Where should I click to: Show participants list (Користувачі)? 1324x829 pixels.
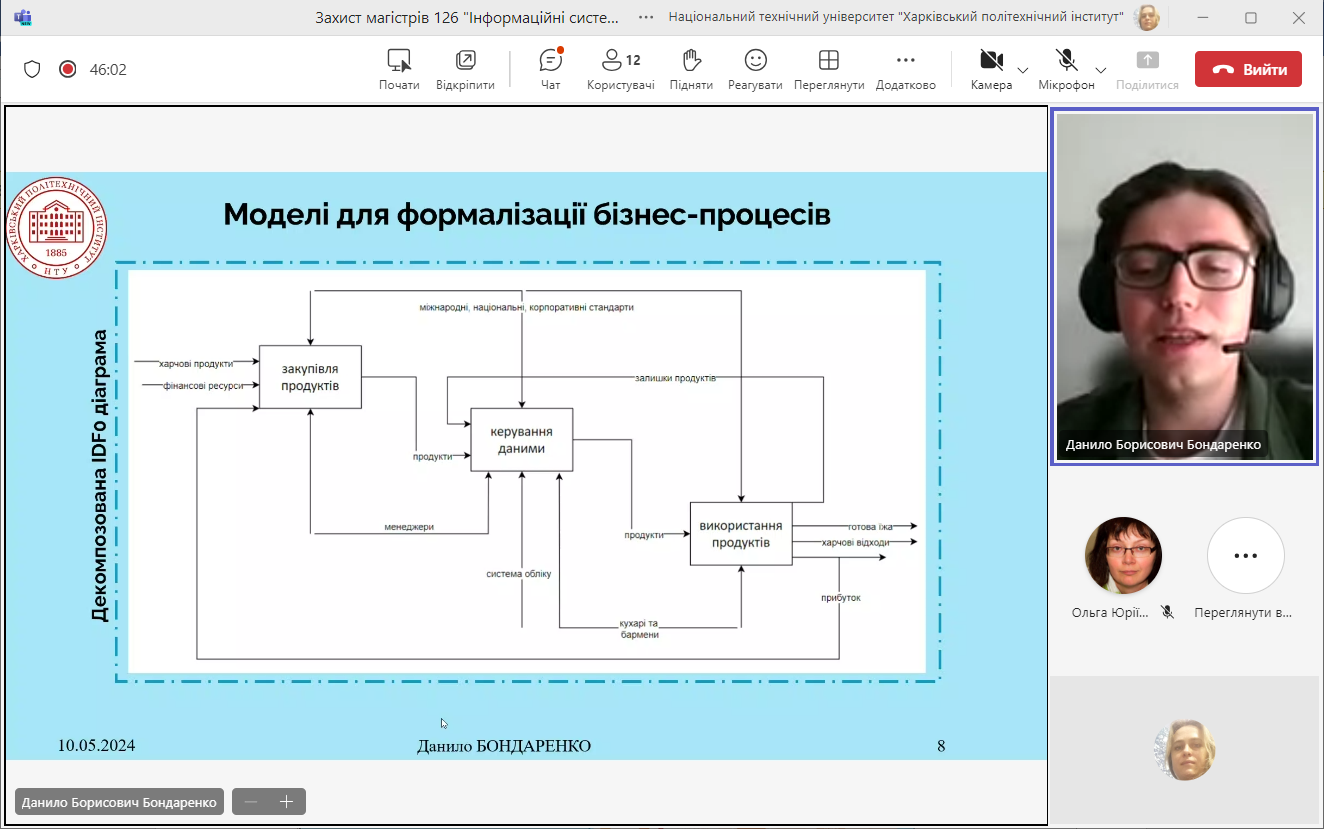(x=620, y=68)
